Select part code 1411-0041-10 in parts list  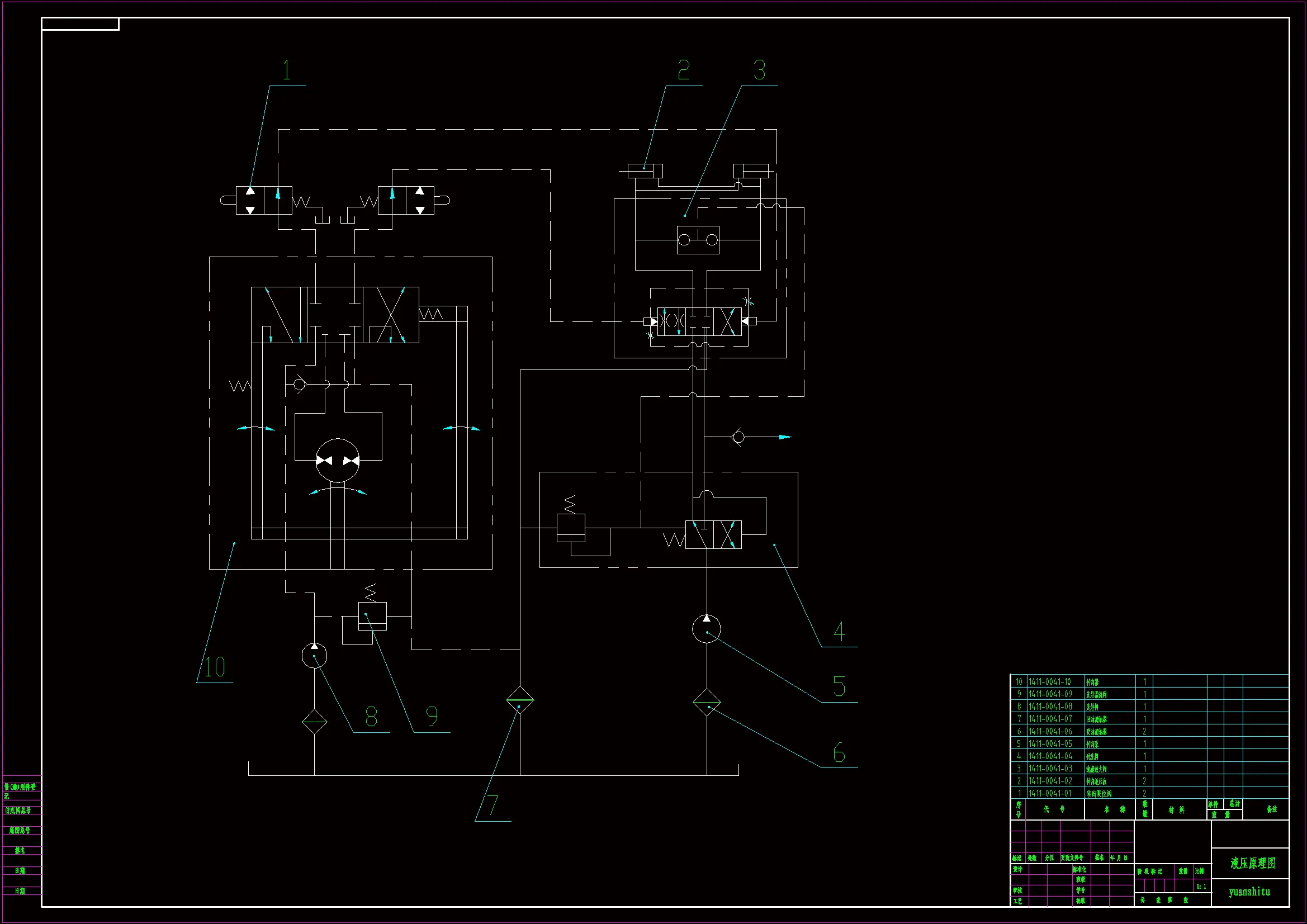tap(1050, 681)
